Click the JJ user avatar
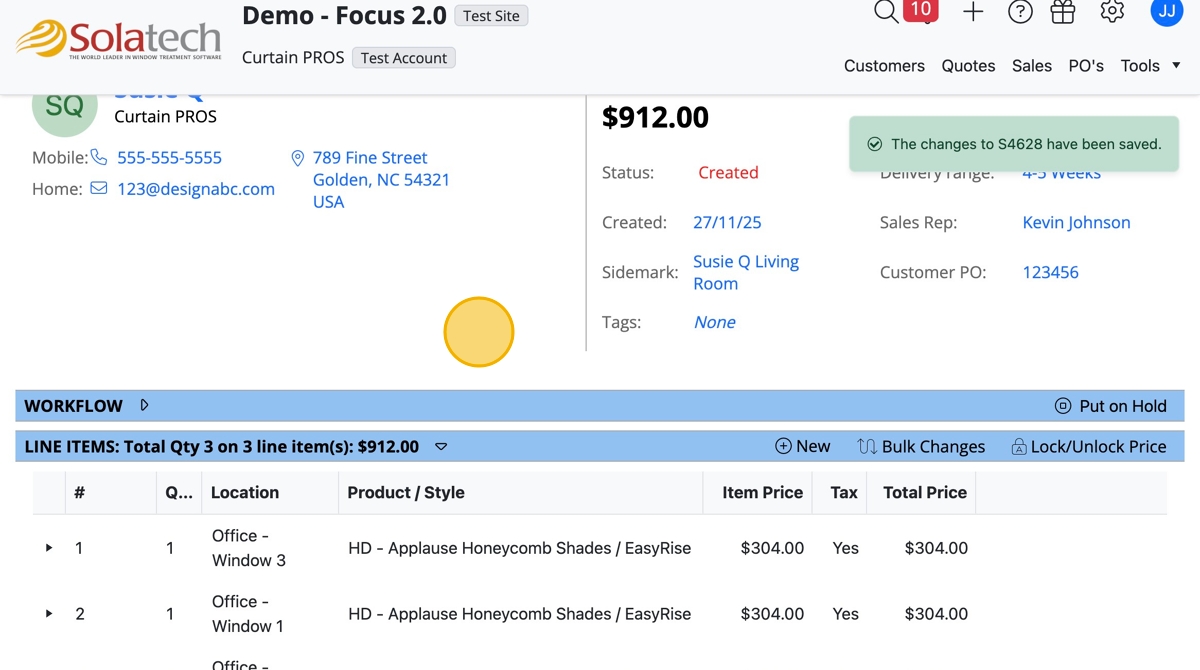This screenshot has width=1200, height=670. (1166, 12)
